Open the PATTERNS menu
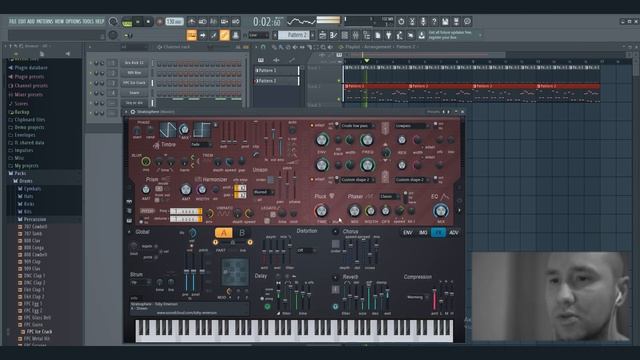 pyautogui.click(x=44, y=21)
